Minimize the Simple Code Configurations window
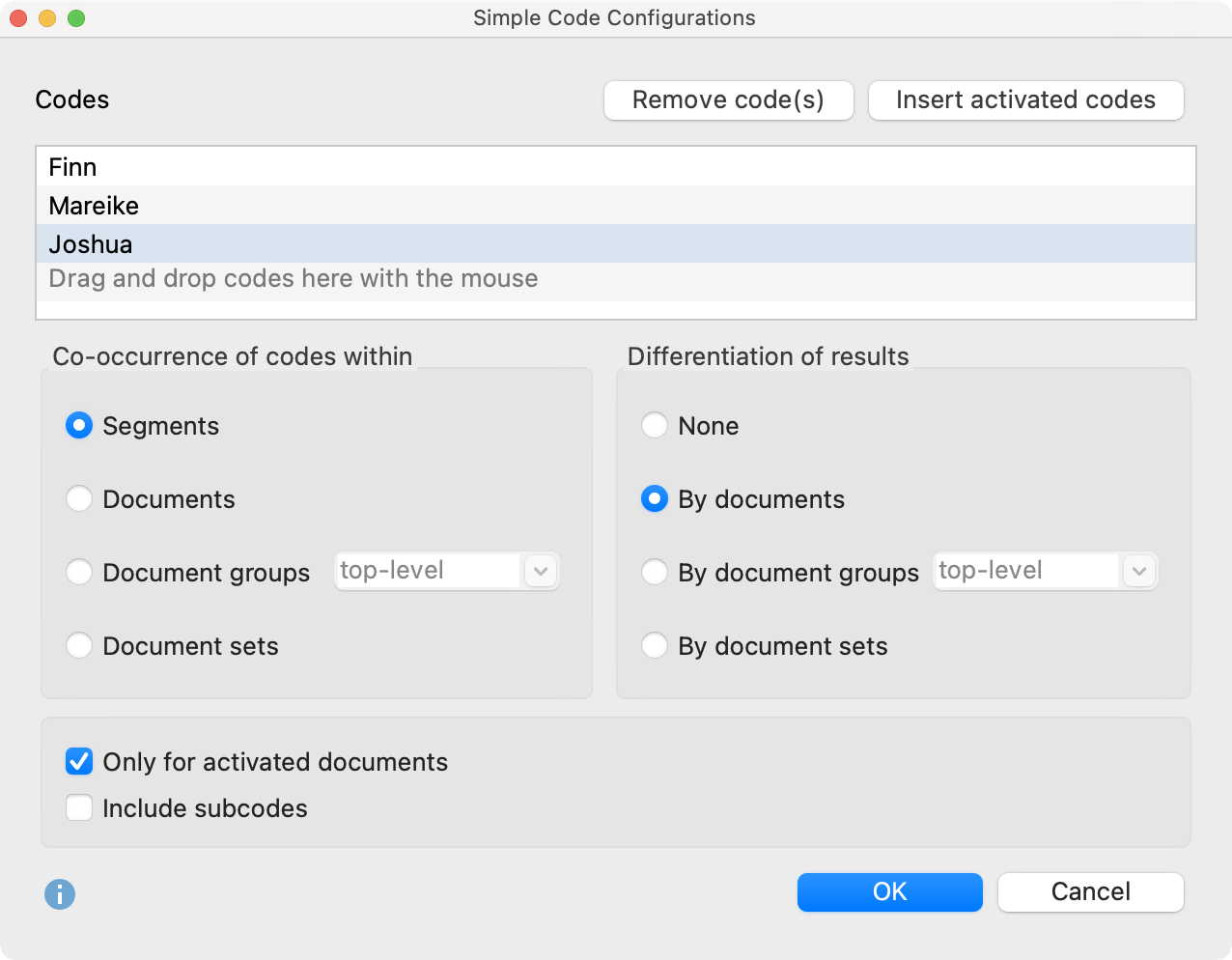This screenshot has width=1232, height=960. [x=46, y=17]
